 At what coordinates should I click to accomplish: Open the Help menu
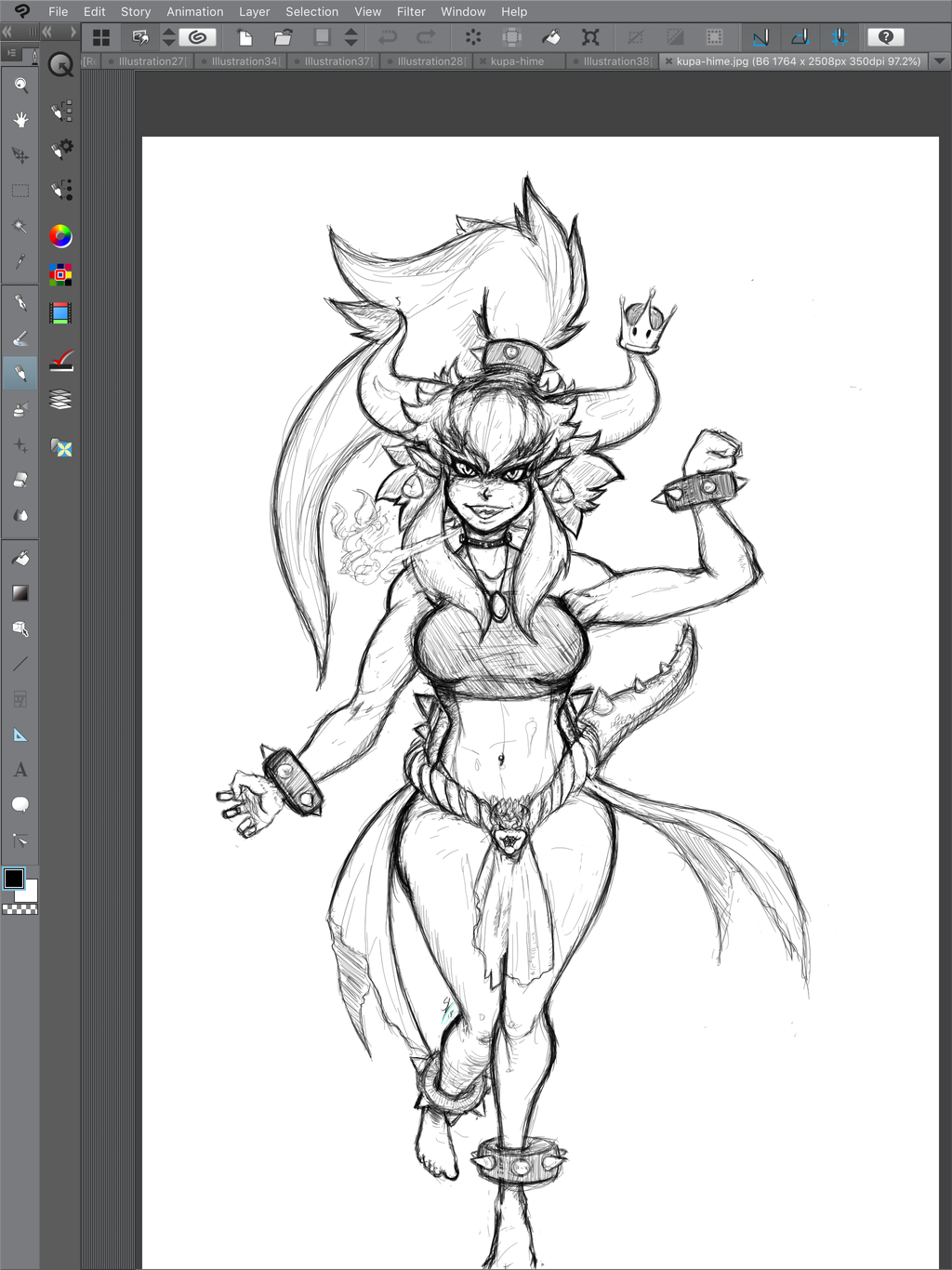pyautogui.click(x=514, y=12)
